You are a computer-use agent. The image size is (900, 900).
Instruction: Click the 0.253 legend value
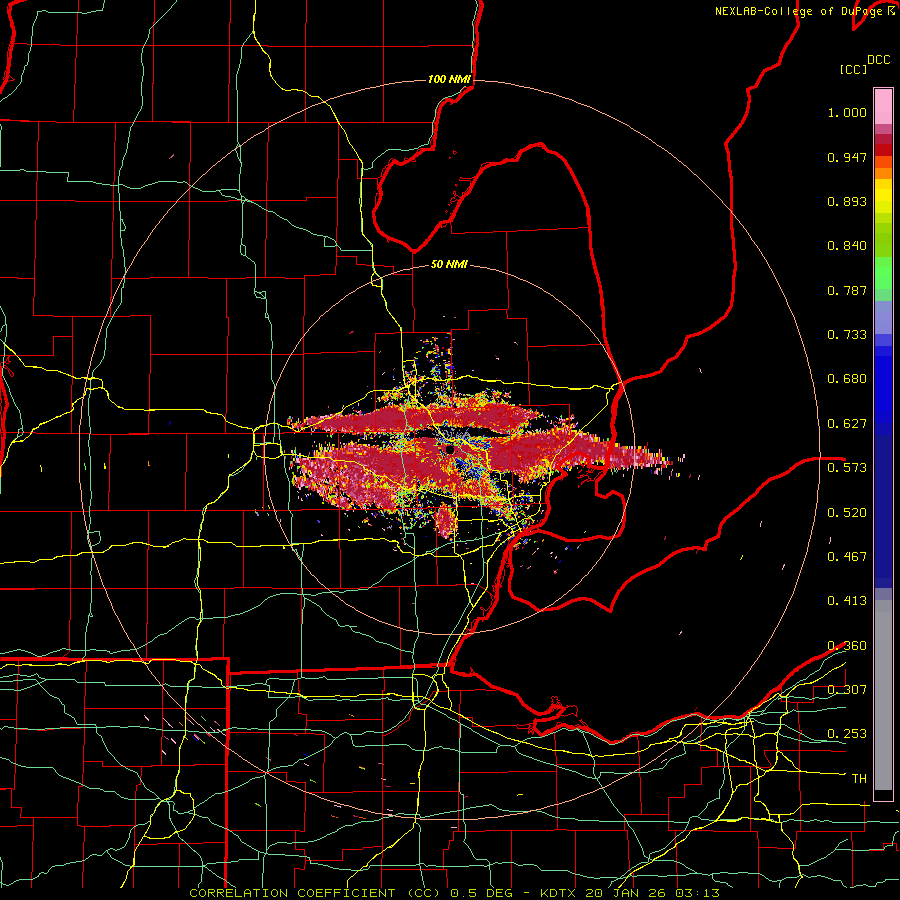point(847,734)
